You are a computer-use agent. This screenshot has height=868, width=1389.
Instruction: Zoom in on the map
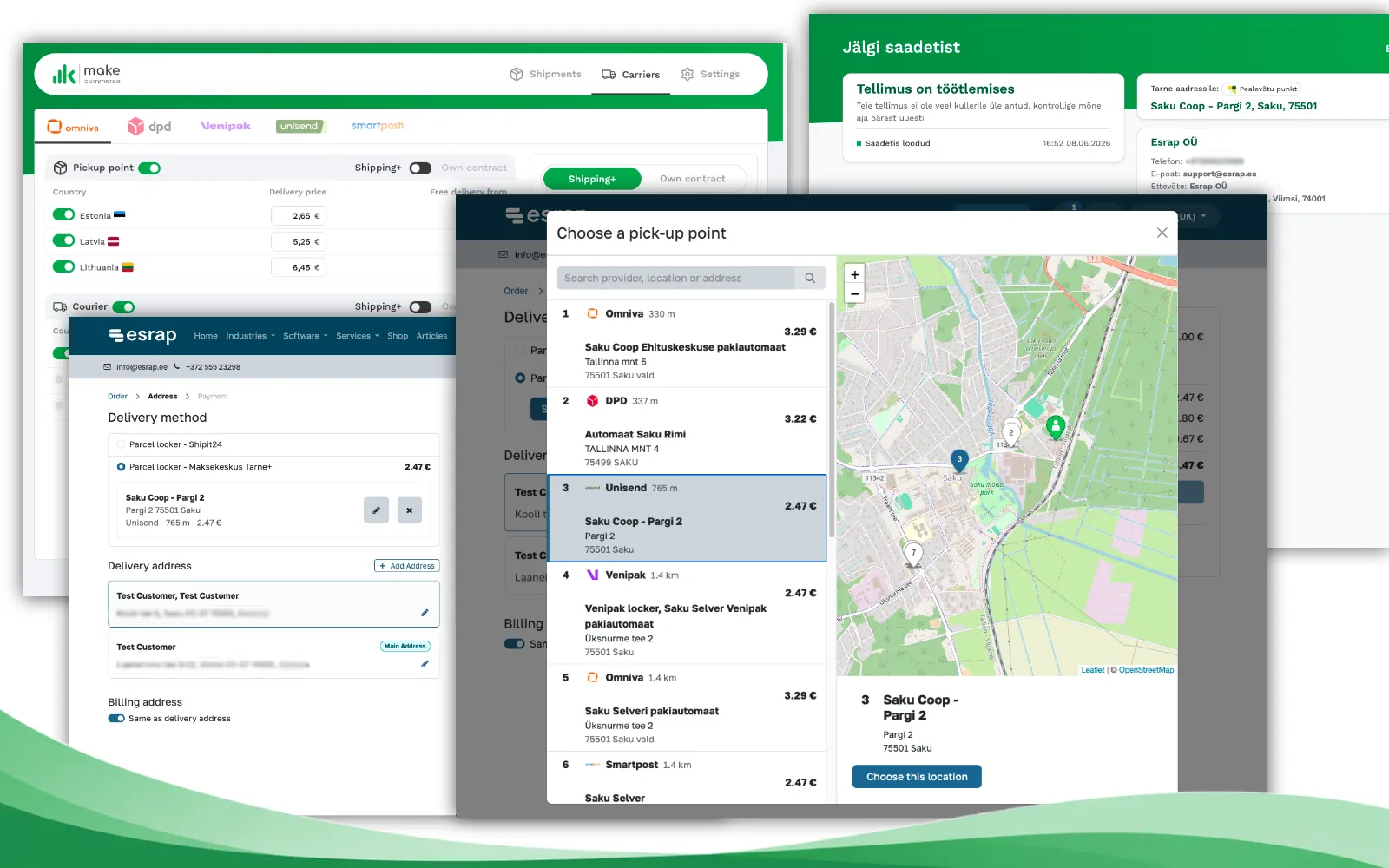855,274
